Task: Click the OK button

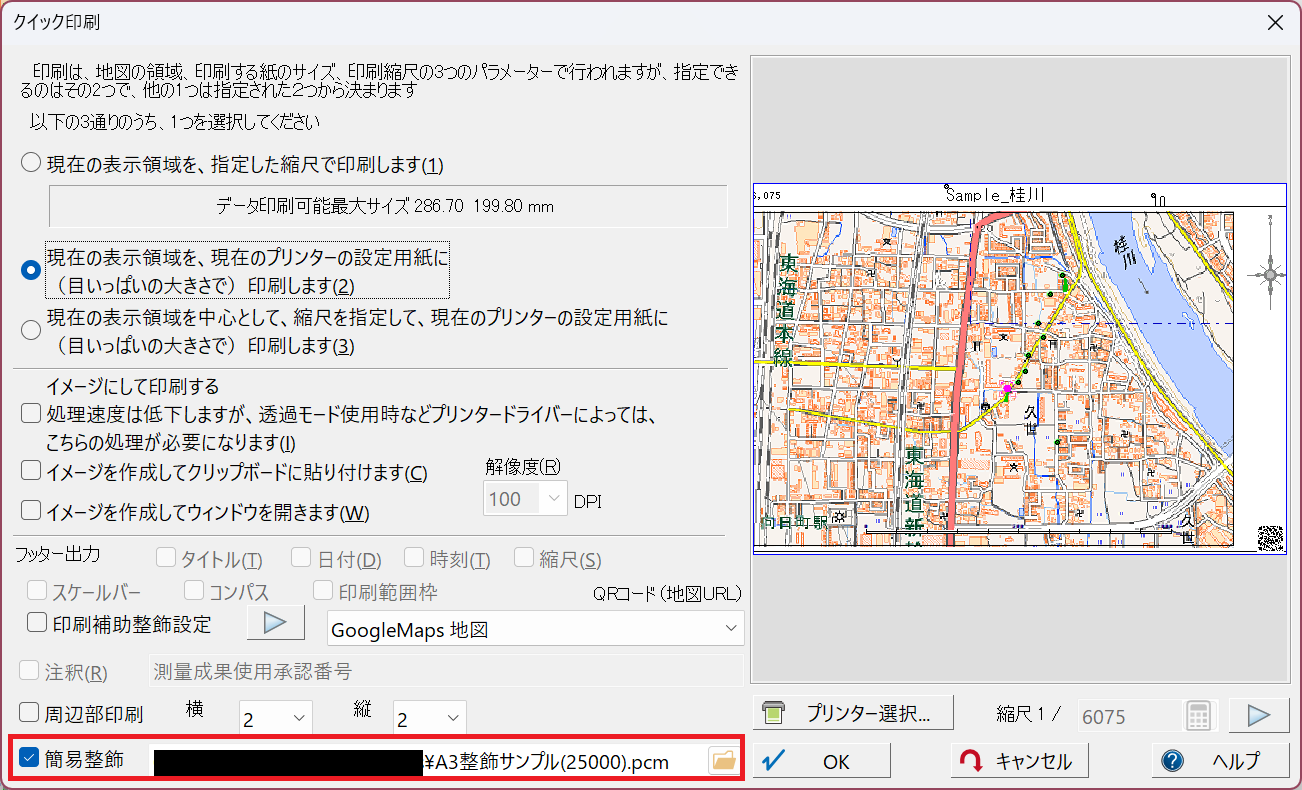Action: click(821, 761)
